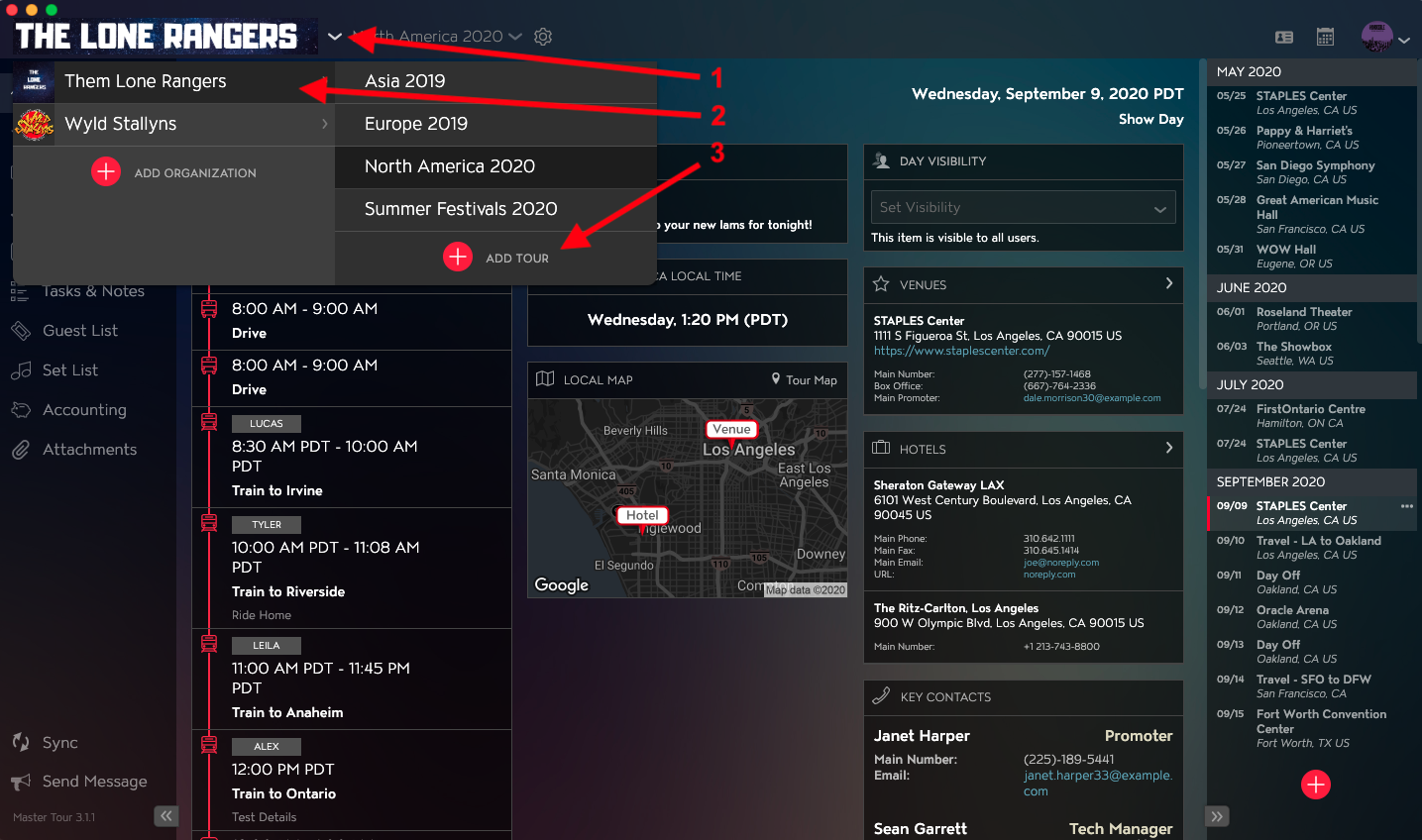1422x840 pixels.
Task: Open the Set List section
Action: pyautogui.click(x=70, y=370)
